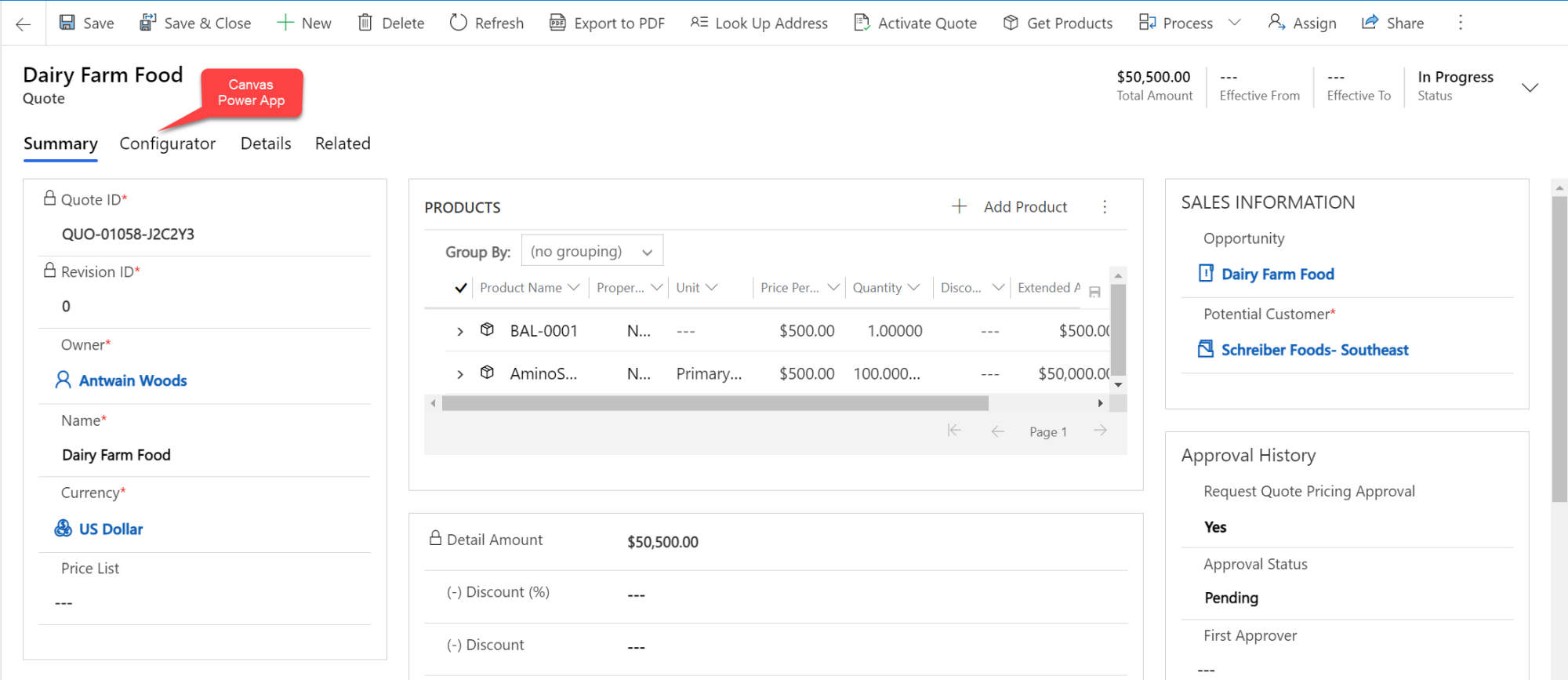Go to the next products page
The image size is (1568, 680).
(1101, 431)
